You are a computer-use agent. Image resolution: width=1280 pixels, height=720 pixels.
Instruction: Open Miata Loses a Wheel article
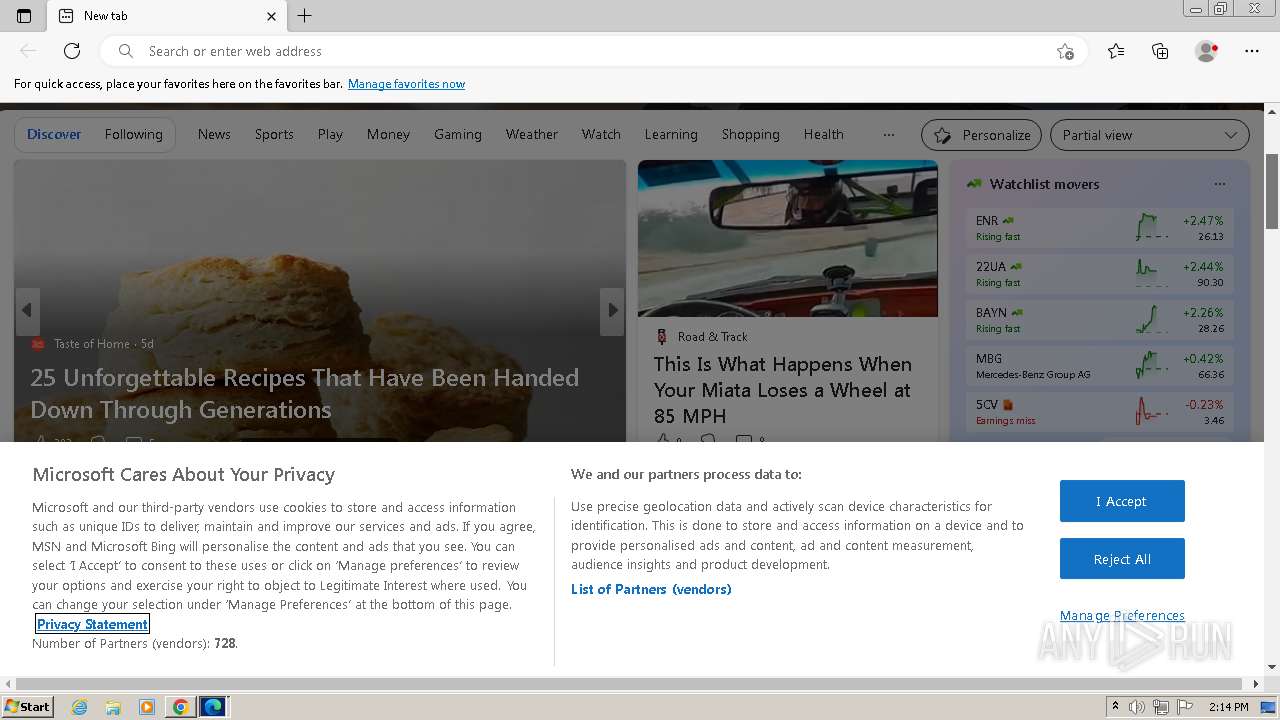783,390
